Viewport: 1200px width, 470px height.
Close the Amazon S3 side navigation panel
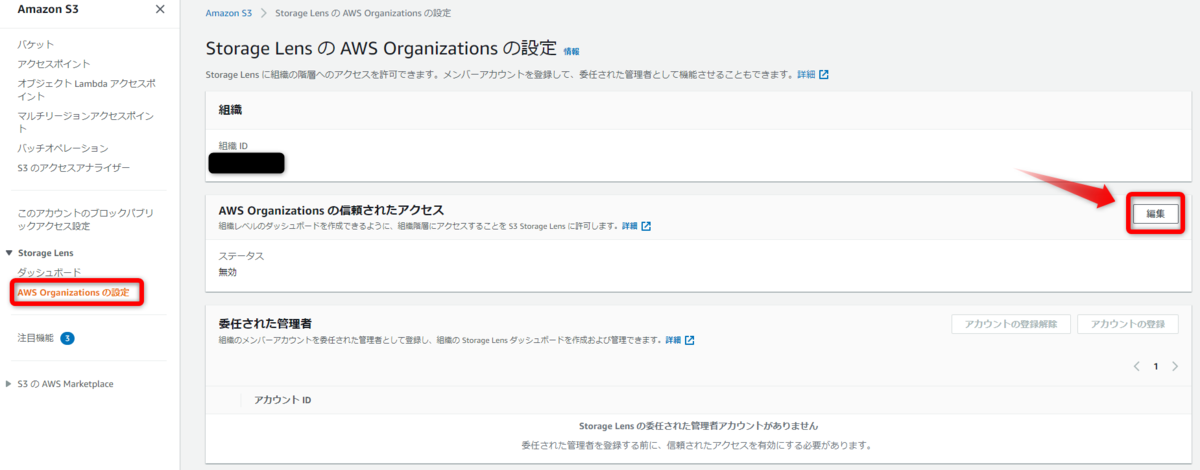[160, 9]
